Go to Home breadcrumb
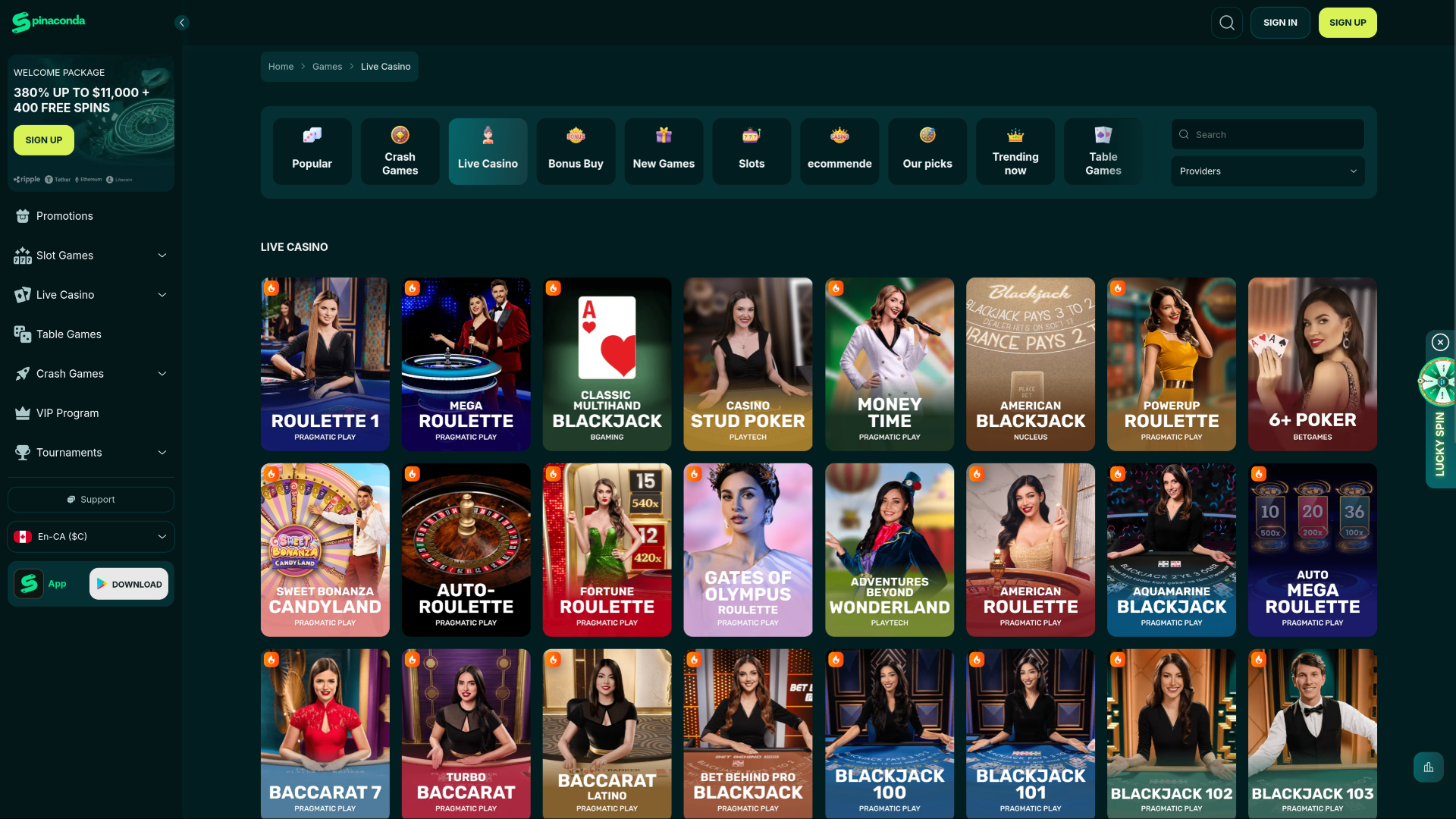Image resolution: width=1456 pixels, height=819 pixels. coord(281,67)
